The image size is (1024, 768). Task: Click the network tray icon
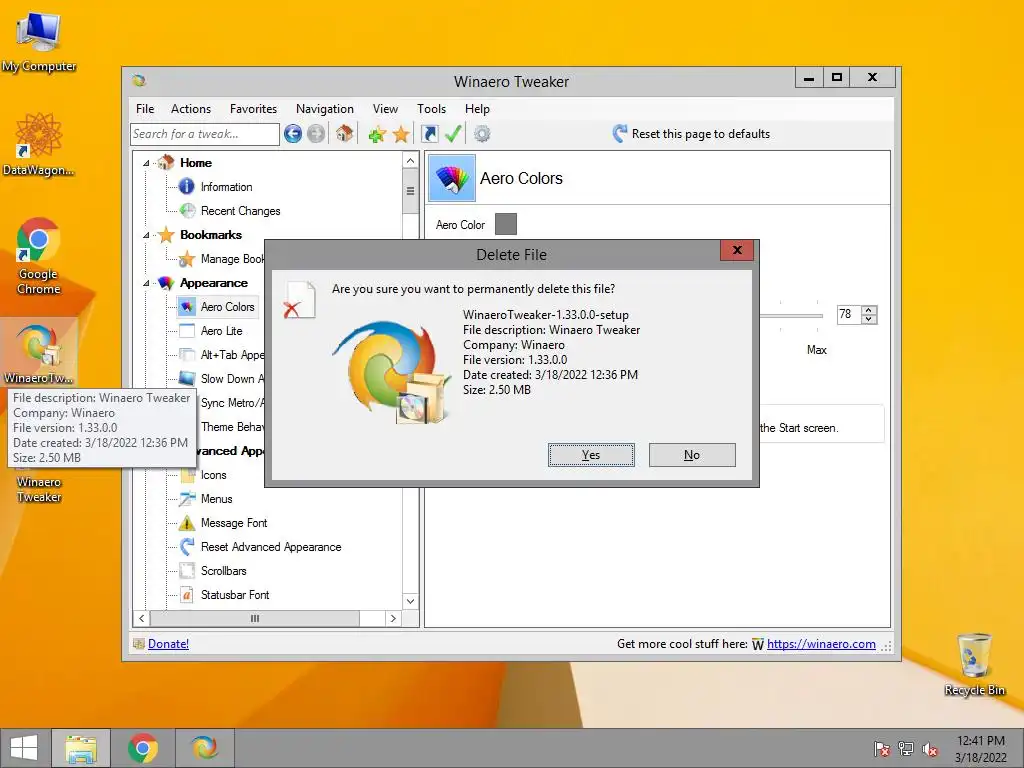click(x=906, y=750)
